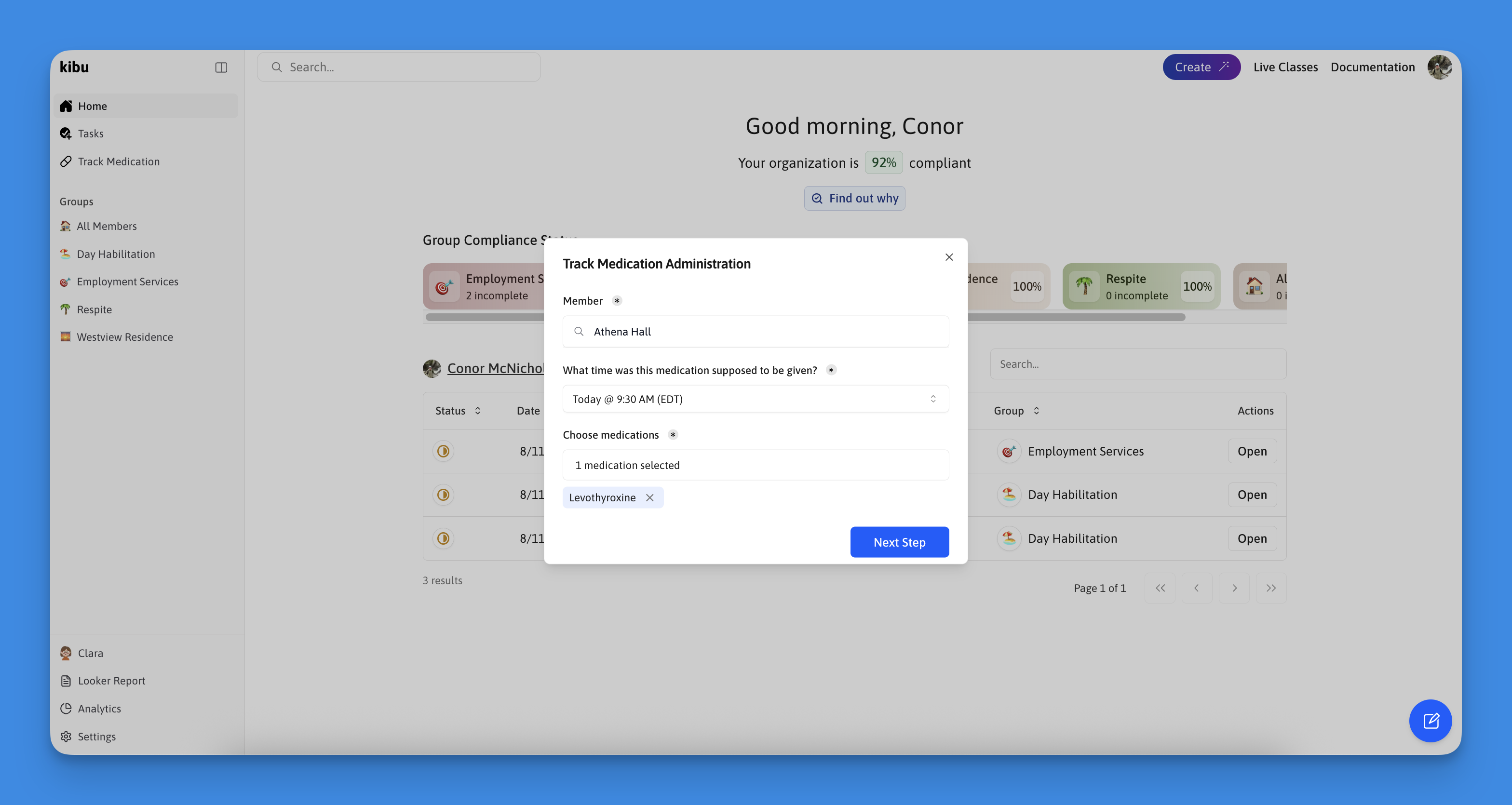The width and height of the screenshot is (1512, 805).
Task: Remove Levothyroxine medication chip
Action: 650,497
